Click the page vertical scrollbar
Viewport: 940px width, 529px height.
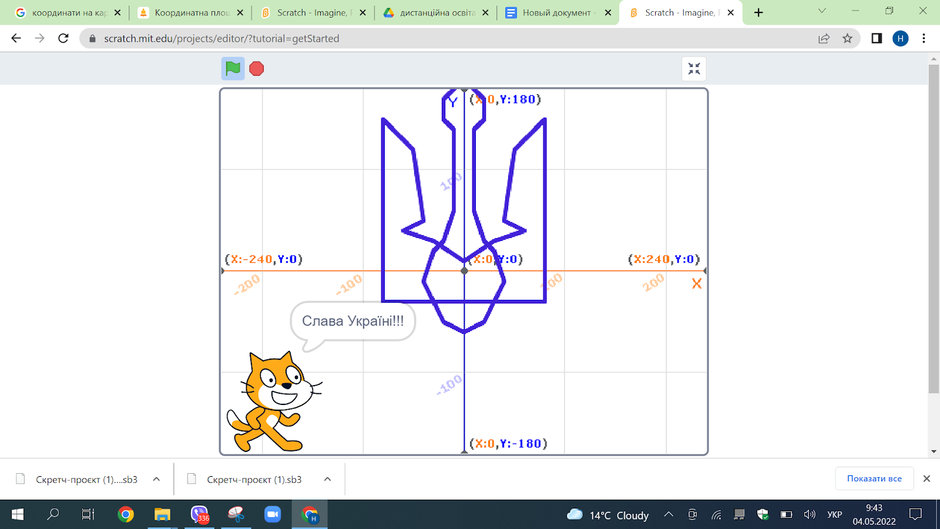[933, 228]
